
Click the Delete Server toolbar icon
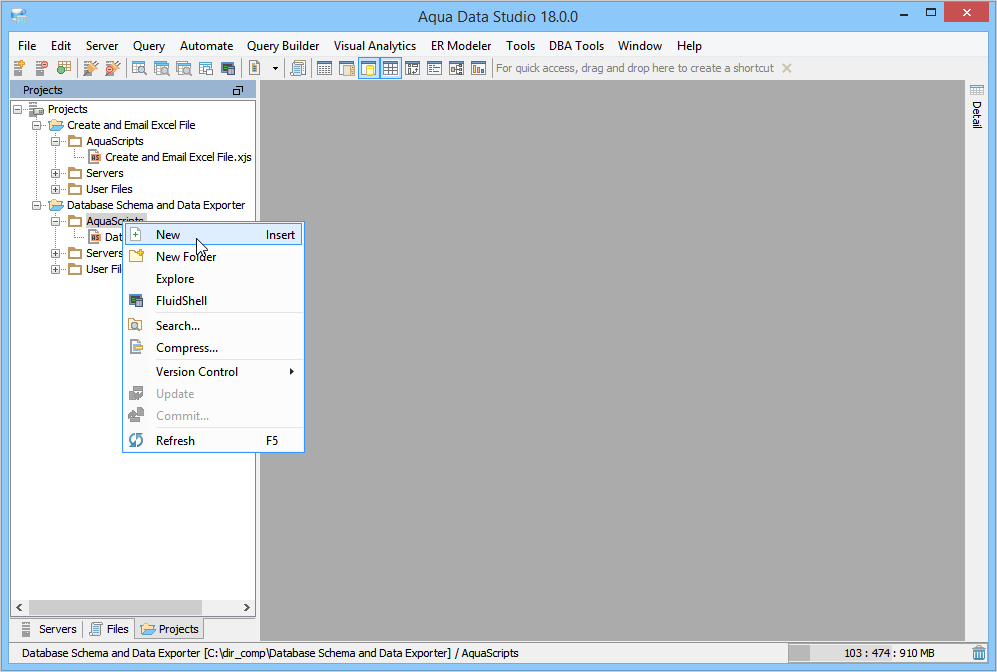pos(41,68)
